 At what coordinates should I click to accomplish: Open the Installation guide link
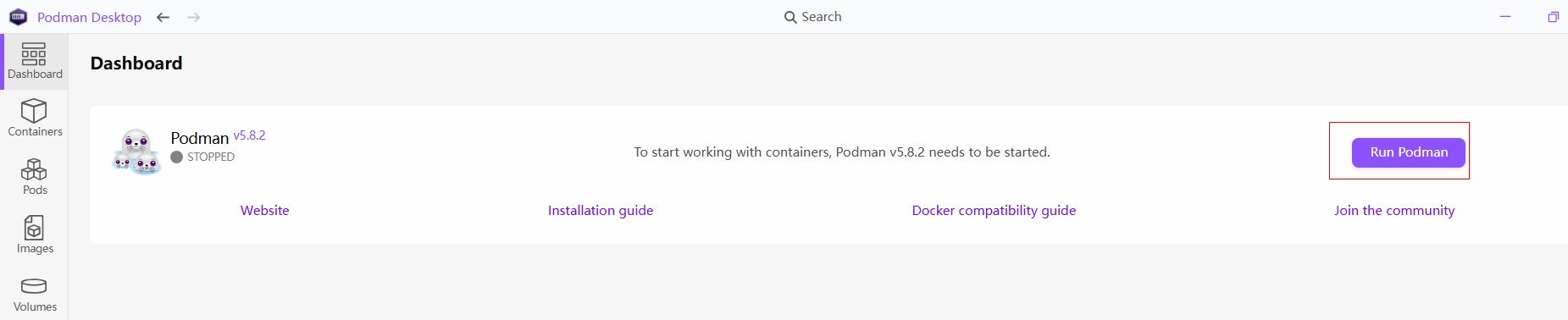point(601,210)
